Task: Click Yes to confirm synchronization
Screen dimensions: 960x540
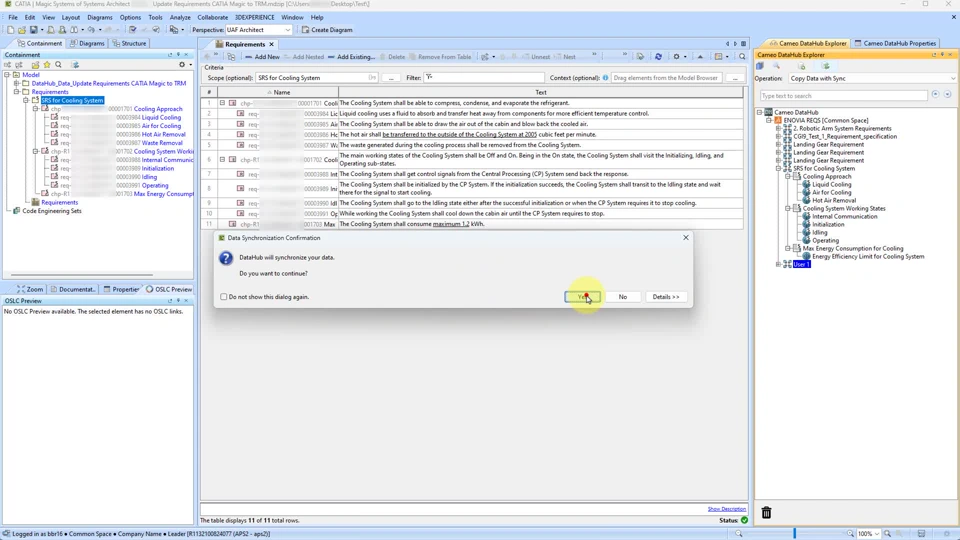Action: pos(582,297)
